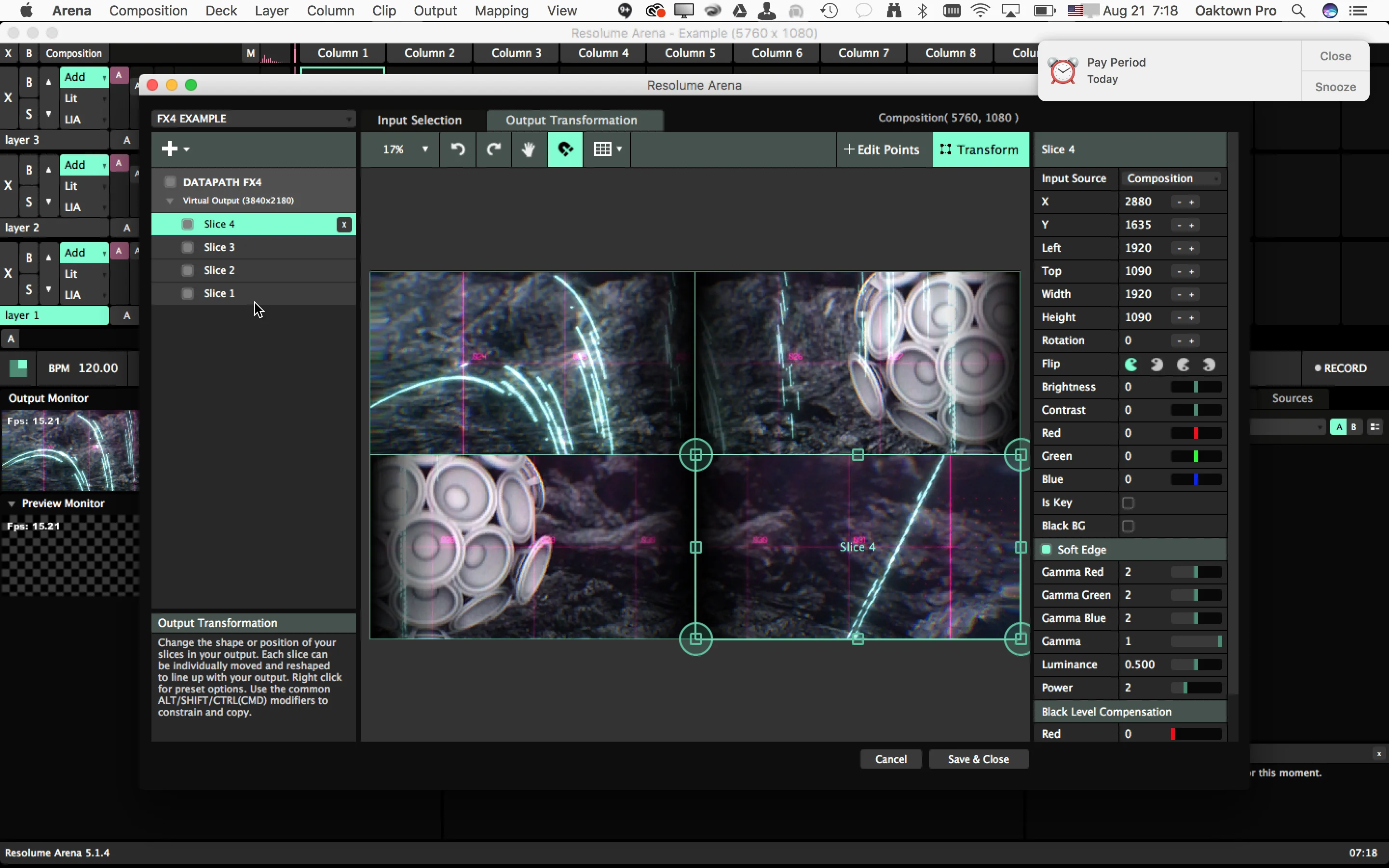The height and width of the screenshot is (868, 1389).
Task: Click the grid display icon
Action: pos(602,149)
